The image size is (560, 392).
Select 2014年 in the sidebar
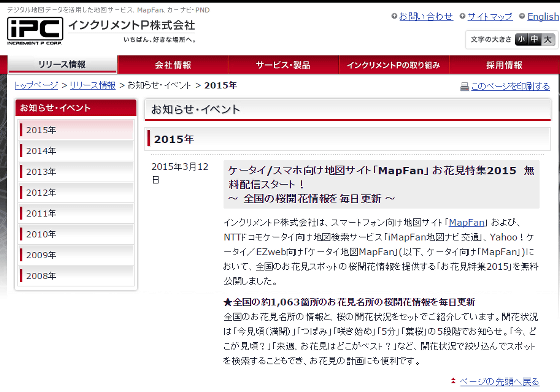click(x=76, y=151)
